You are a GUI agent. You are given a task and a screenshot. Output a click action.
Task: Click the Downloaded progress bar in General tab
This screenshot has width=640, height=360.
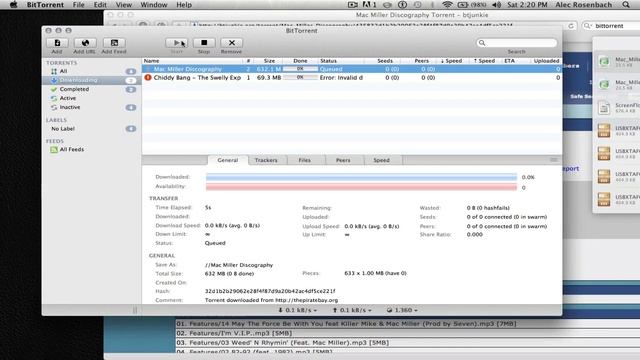(x=361, y=177)
